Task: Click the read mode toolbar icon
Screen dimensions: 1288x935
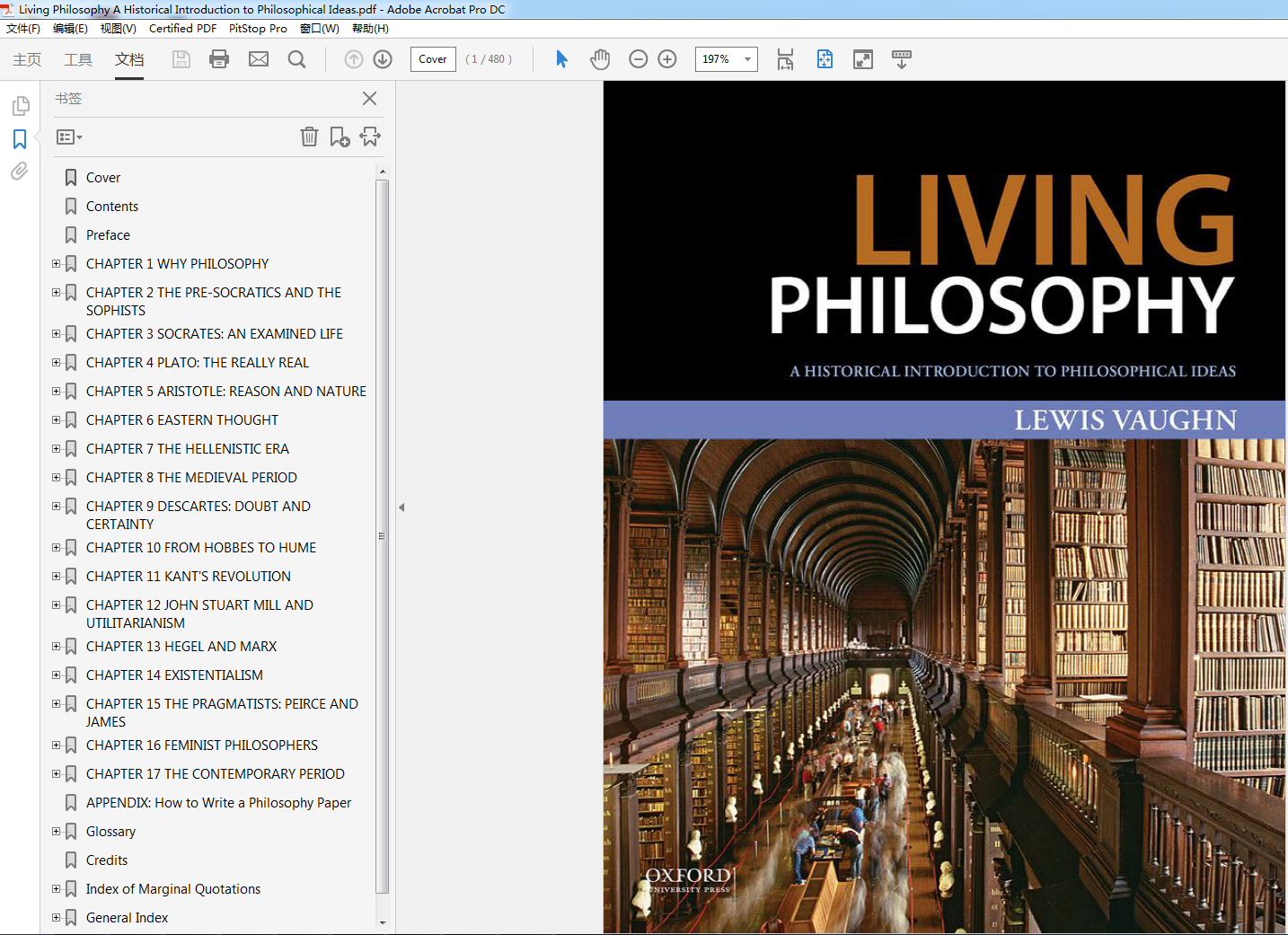Action: click(x=902, y=59)
